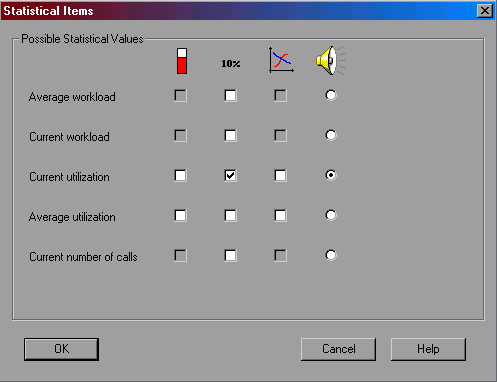This screenshot has width=497, height=382.
Task: Close the Statistical Items dialog
Action: pyautogui.click(x=485, y=11)
